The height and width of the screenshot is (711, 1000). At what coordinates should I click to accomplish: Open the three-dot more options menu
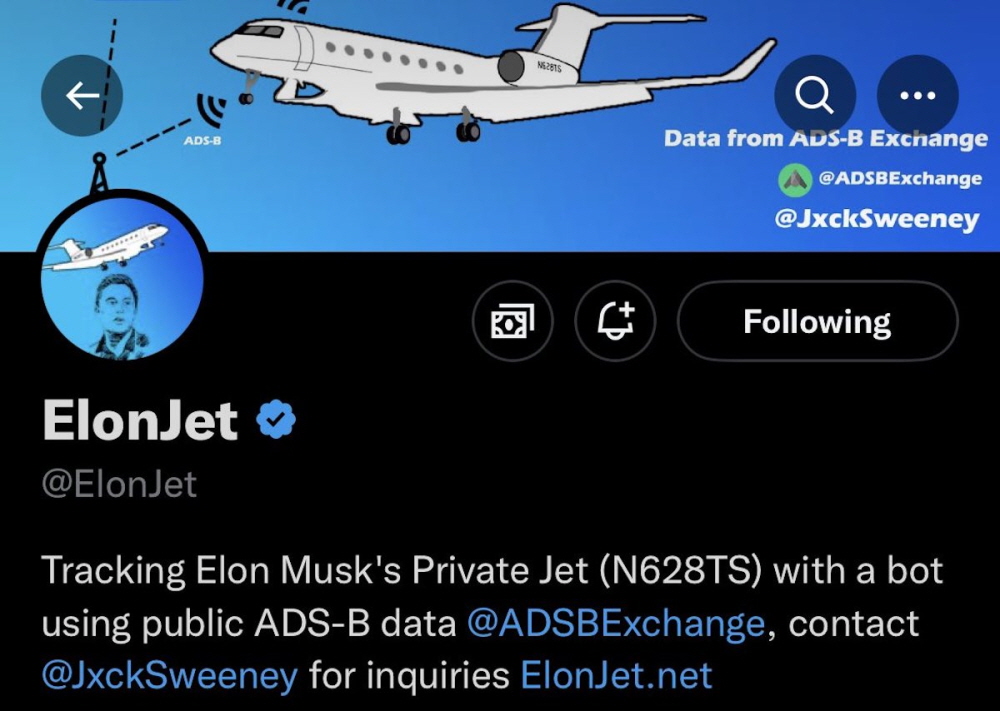tap(917, 95)
